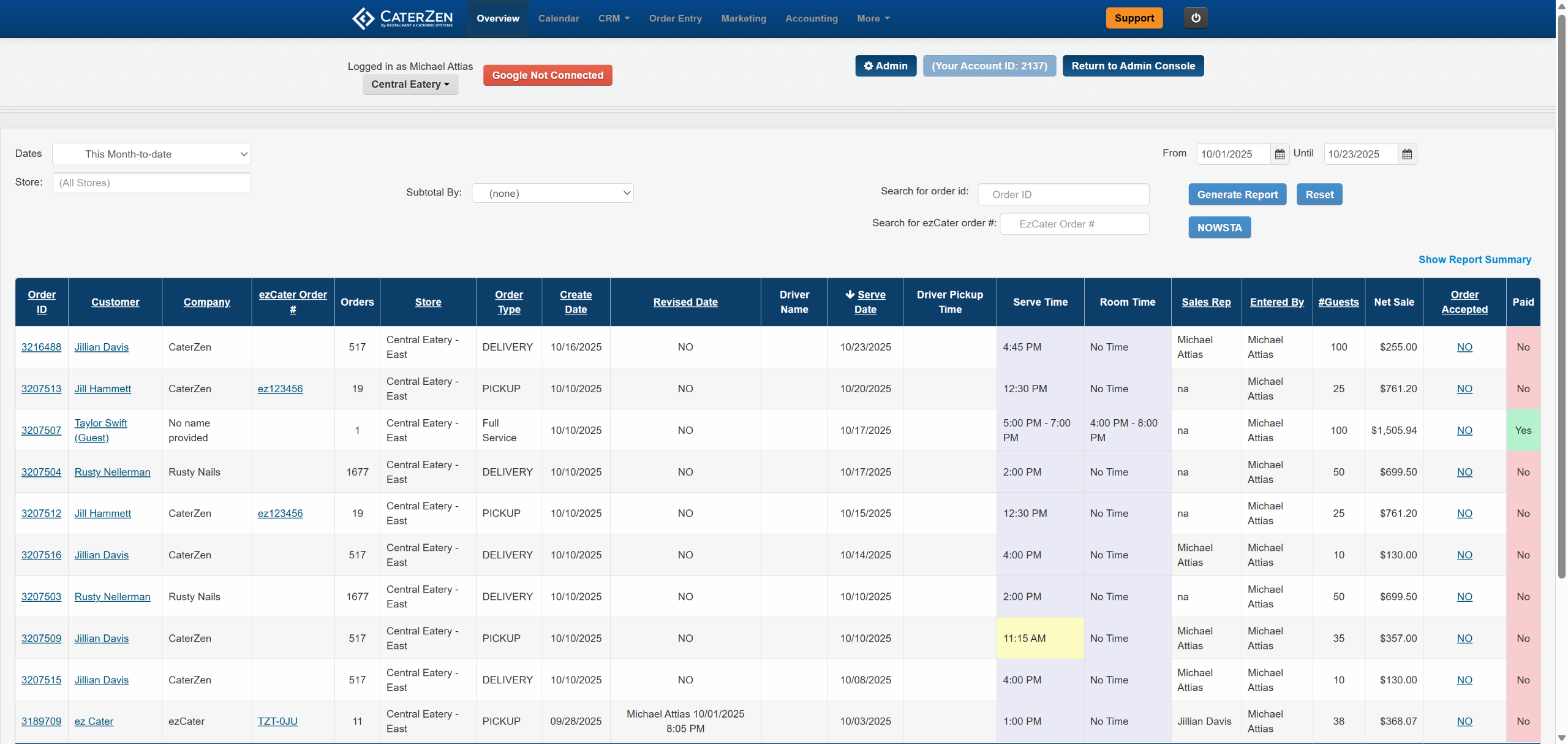Expand the Subtotal By dropdown
1568x744 pixels.
[552, 194]
